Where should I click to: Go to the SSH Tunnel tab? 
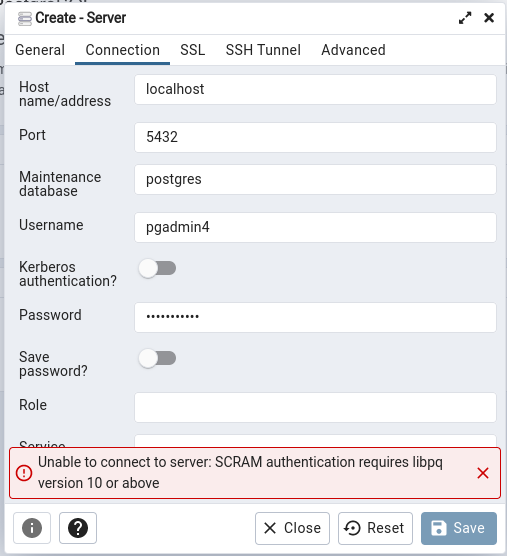(263, 50)
